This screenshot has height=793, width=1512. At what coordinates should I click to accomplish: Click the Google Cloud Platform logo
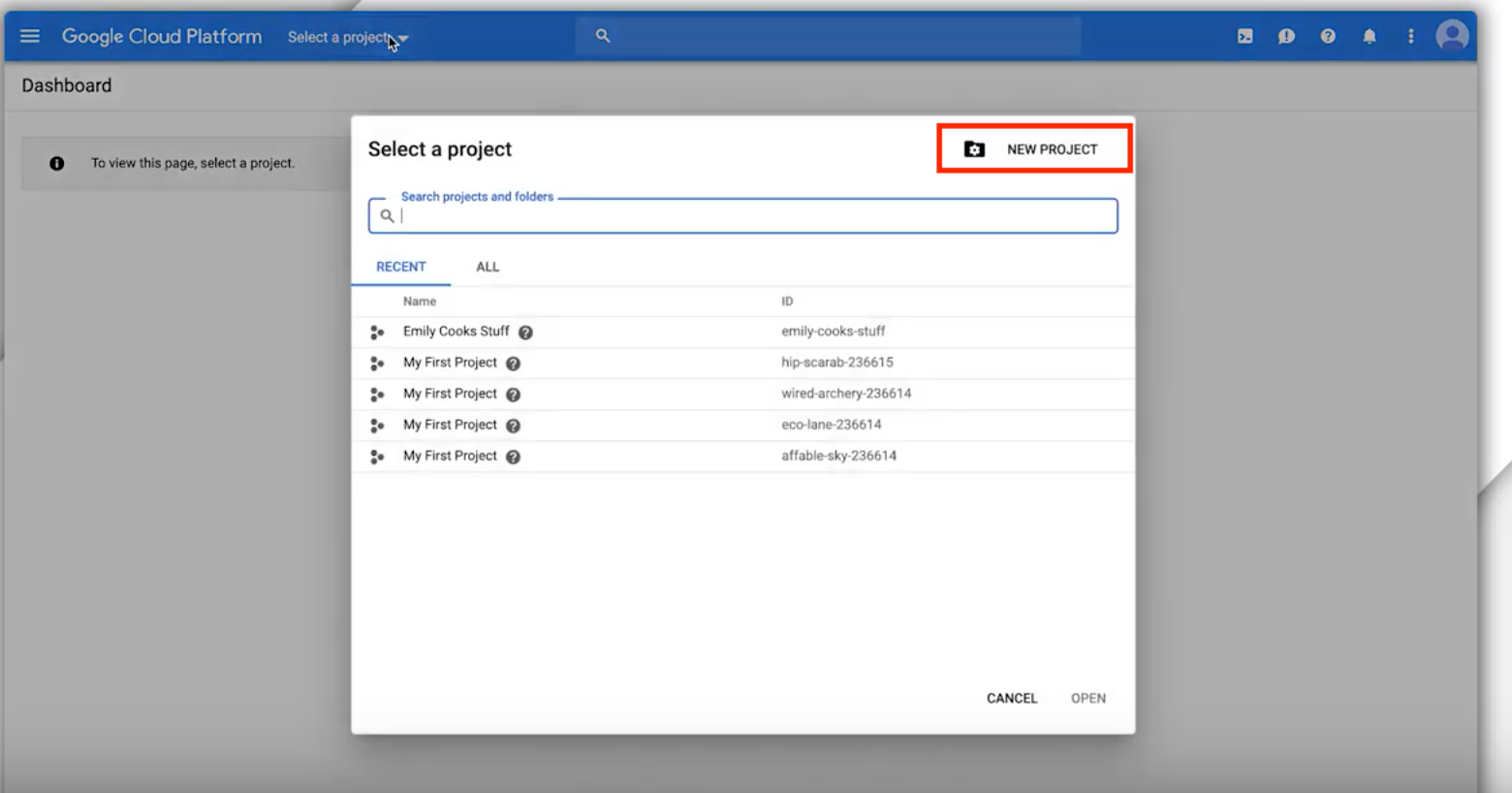coord(162,37)
